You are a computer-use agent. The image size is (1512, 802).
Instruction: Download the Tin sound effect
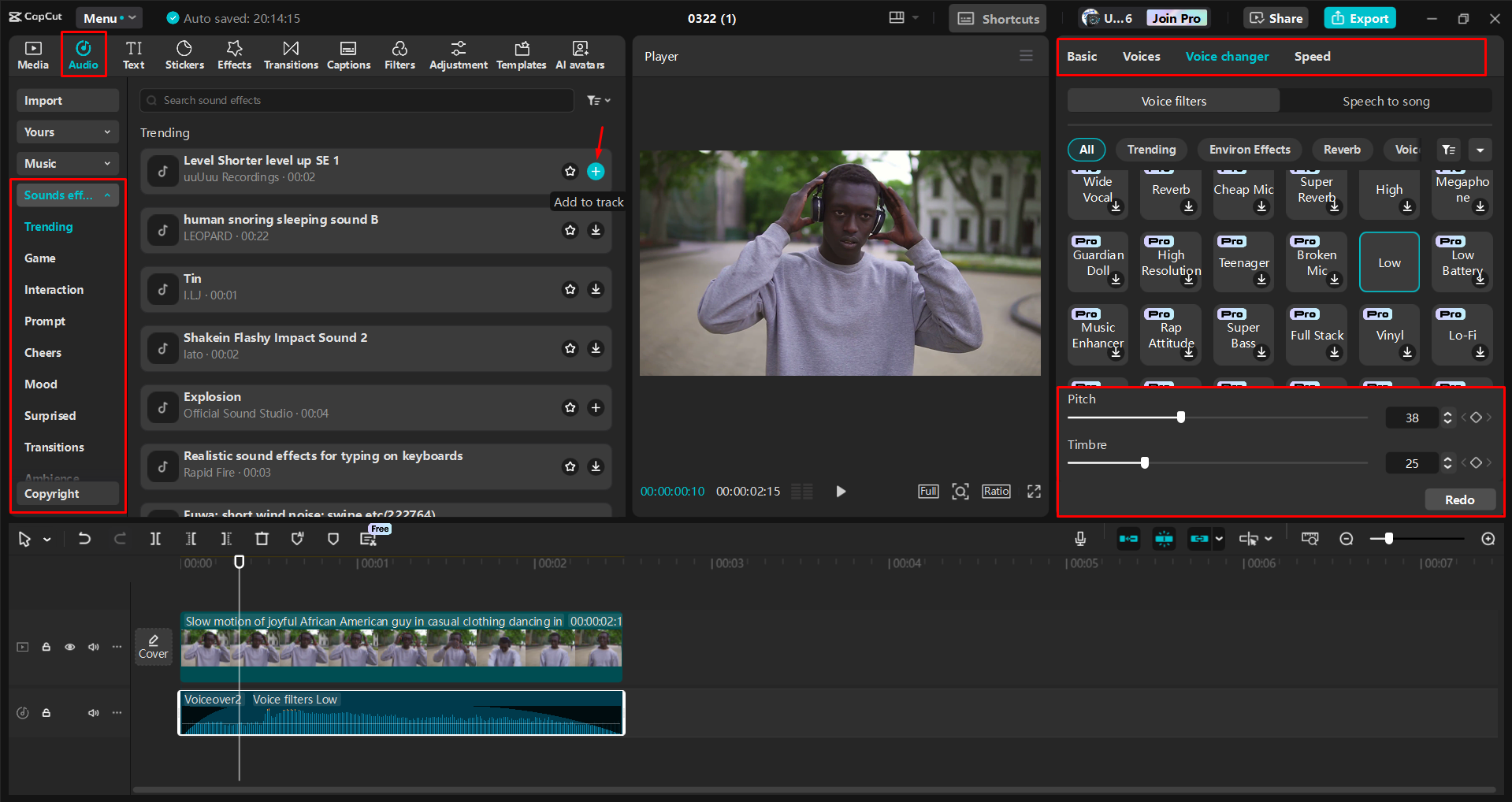[596, 289]
